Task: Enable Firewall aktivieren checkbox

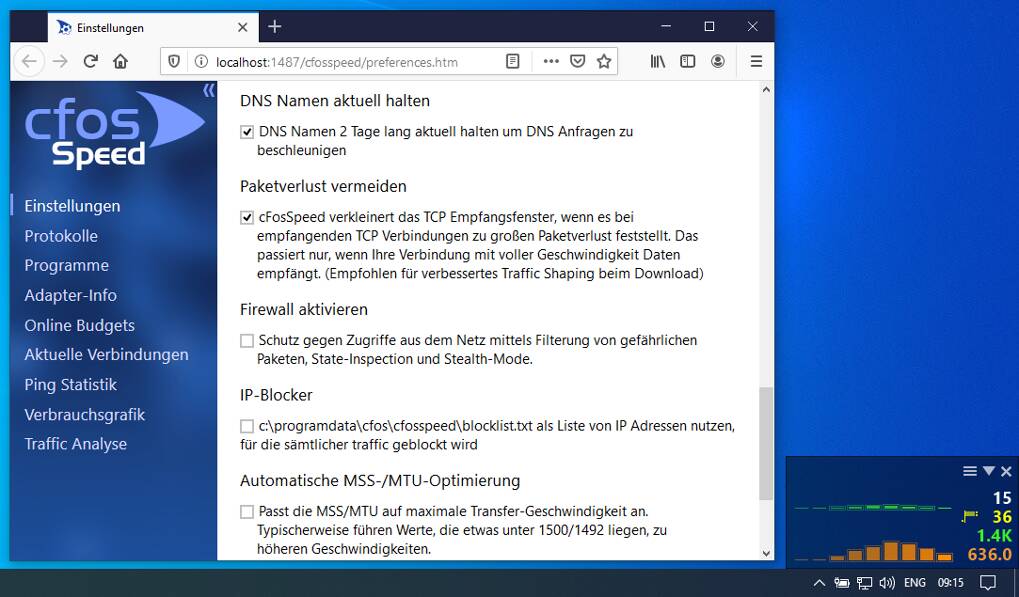Action: pyautogui.click(x=247, y=341)
